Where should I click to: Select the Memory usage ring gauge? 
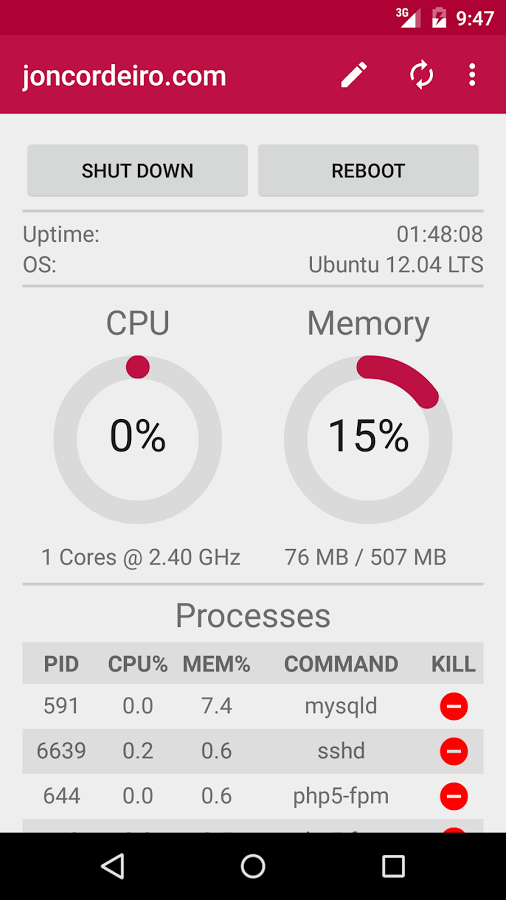[368, 439]
